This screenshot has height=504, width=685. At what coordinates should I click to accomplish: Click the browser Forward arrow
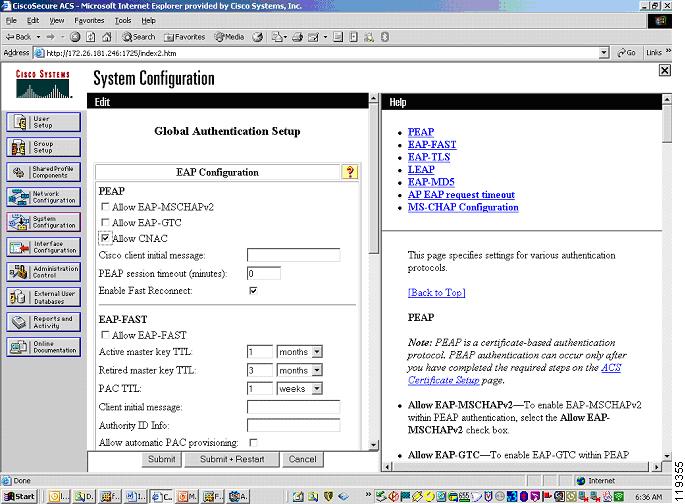(x=51, y=37)
